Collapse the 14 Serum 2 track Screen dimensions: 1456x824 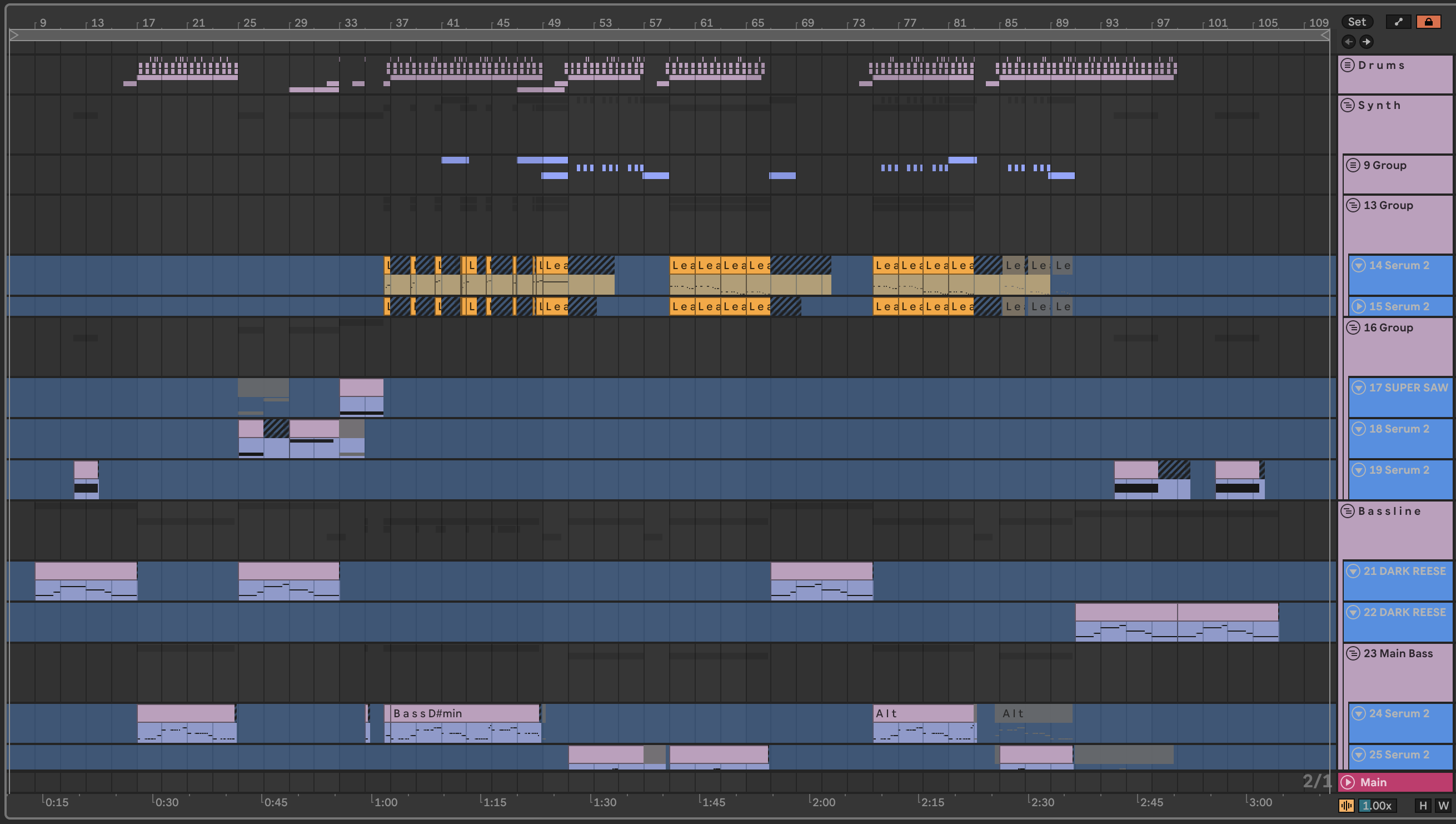click(x=1359, y=265)
